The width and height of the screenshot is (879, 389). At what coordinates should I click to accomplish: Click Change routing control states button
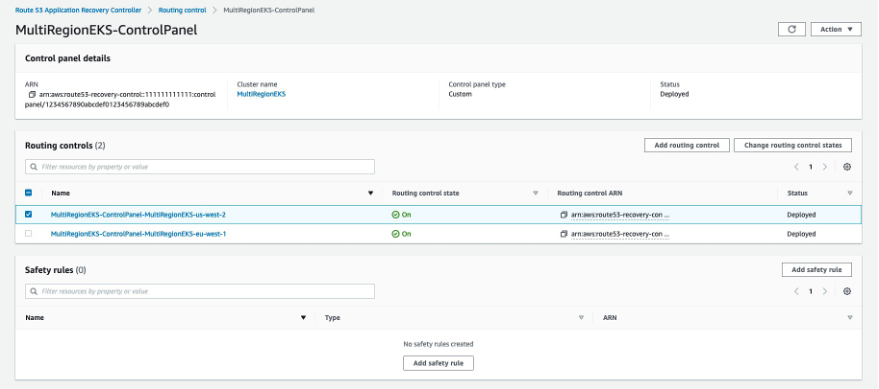(793, 145)
